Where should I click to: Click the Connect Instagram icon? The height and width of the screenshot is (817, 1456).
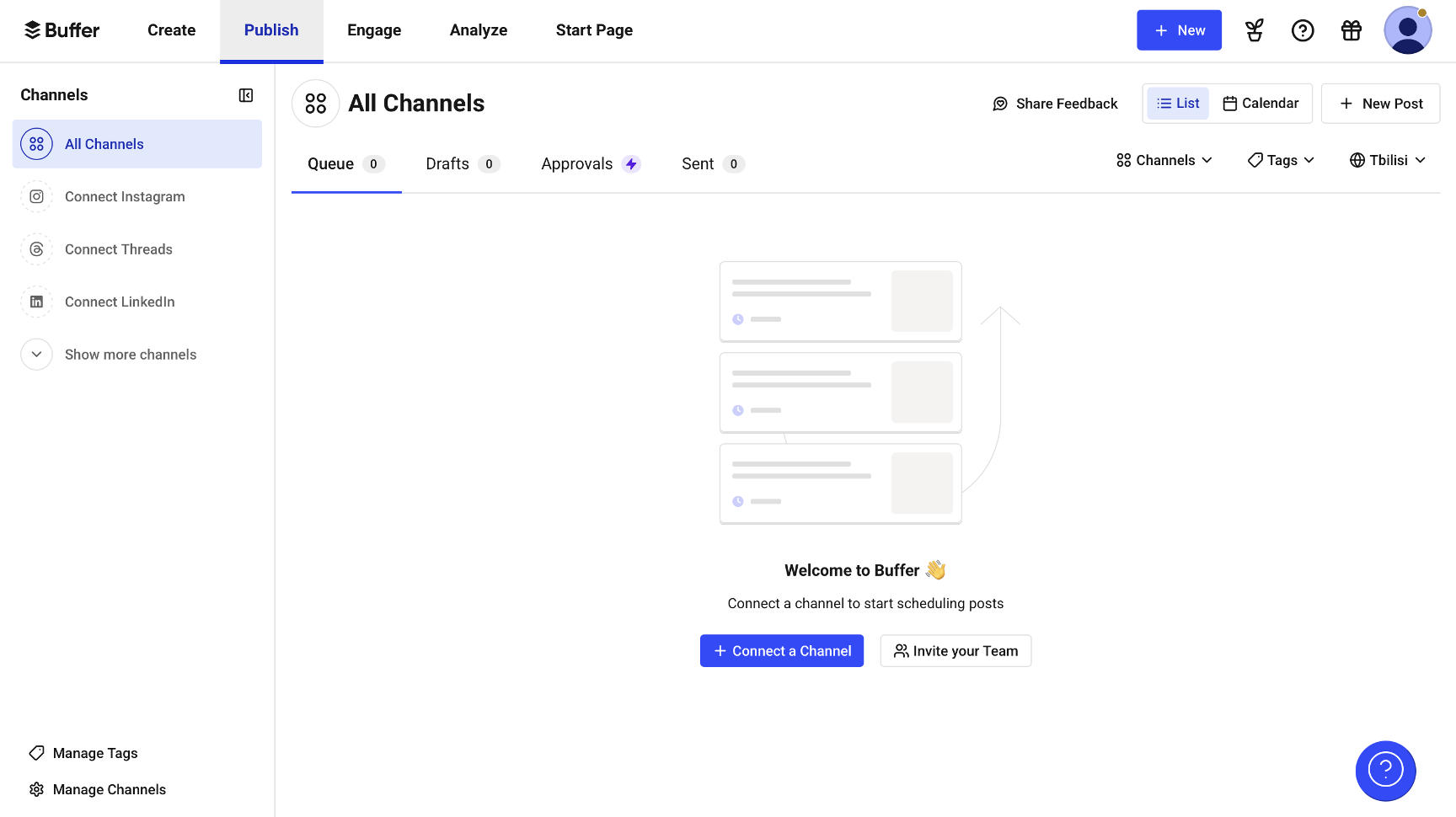(36, 196)
